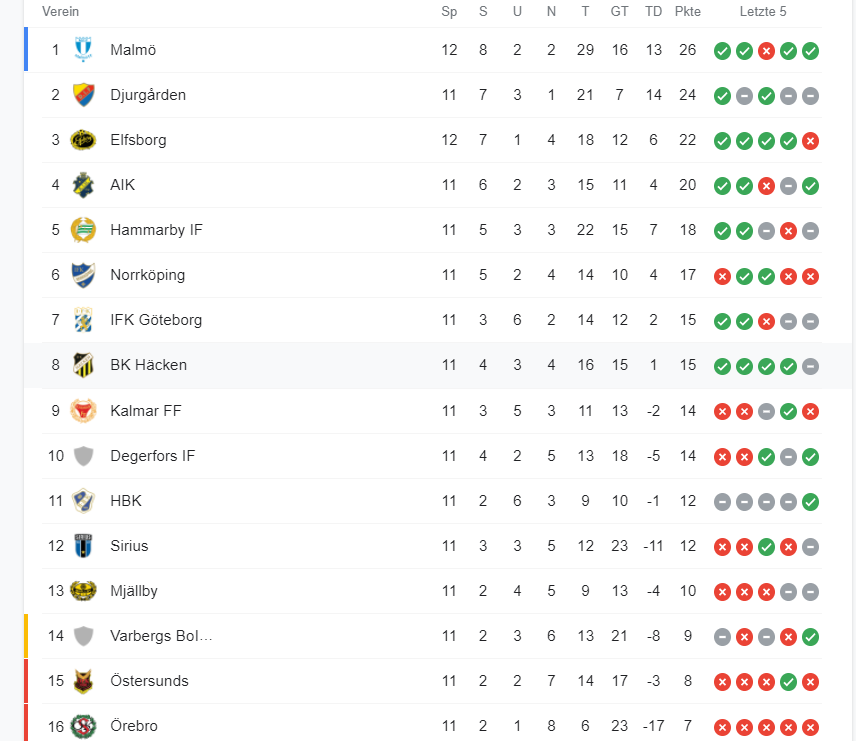856x741 pixels.
Task: Click the Sirius blue-black crest
Action: point(83,546)
